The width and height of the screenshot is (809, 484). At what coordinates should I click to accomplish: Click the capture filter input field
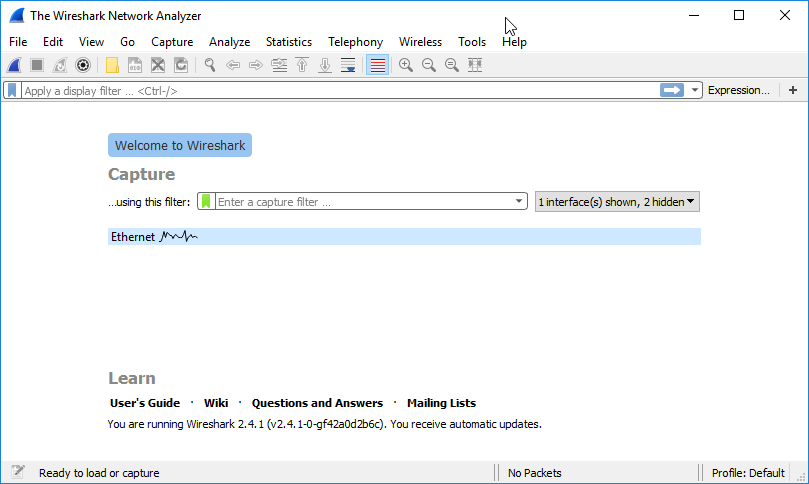tap(364, 201)
